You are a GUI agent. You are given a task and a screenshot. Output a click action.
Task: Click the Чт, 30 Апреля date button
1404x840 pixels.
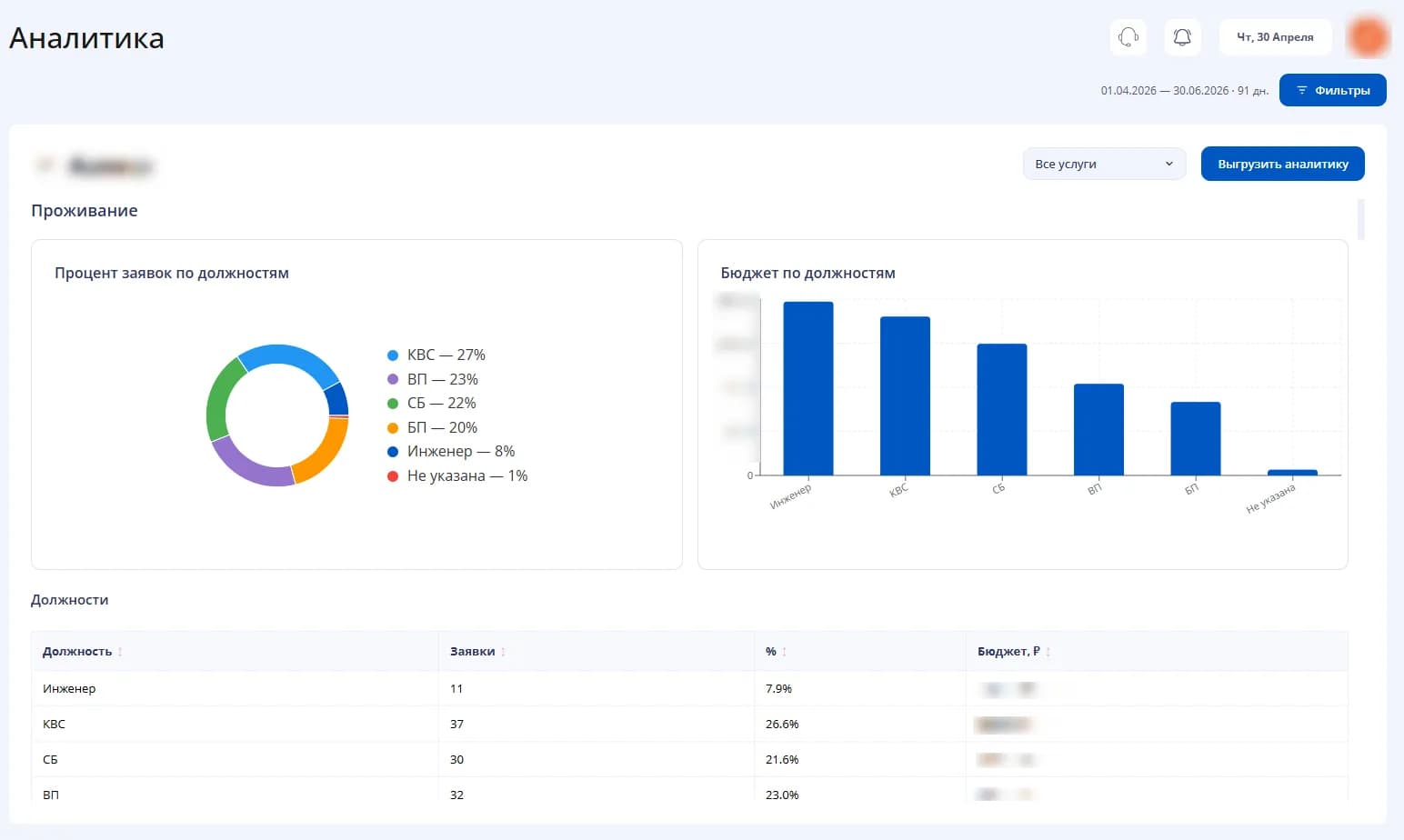tap(1275, 37)
